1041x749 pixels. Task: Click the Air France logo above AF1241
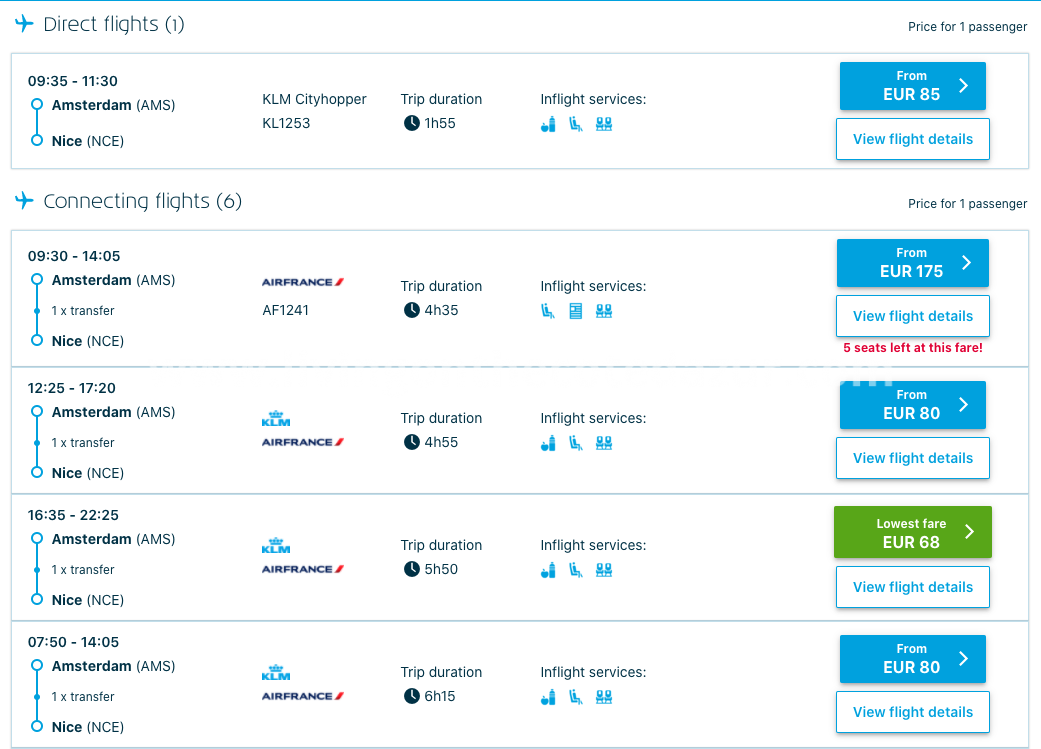[303, 282]
